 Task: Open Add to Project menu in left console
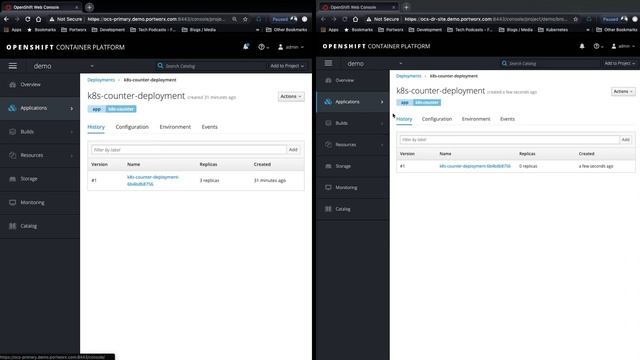[287, 66]
